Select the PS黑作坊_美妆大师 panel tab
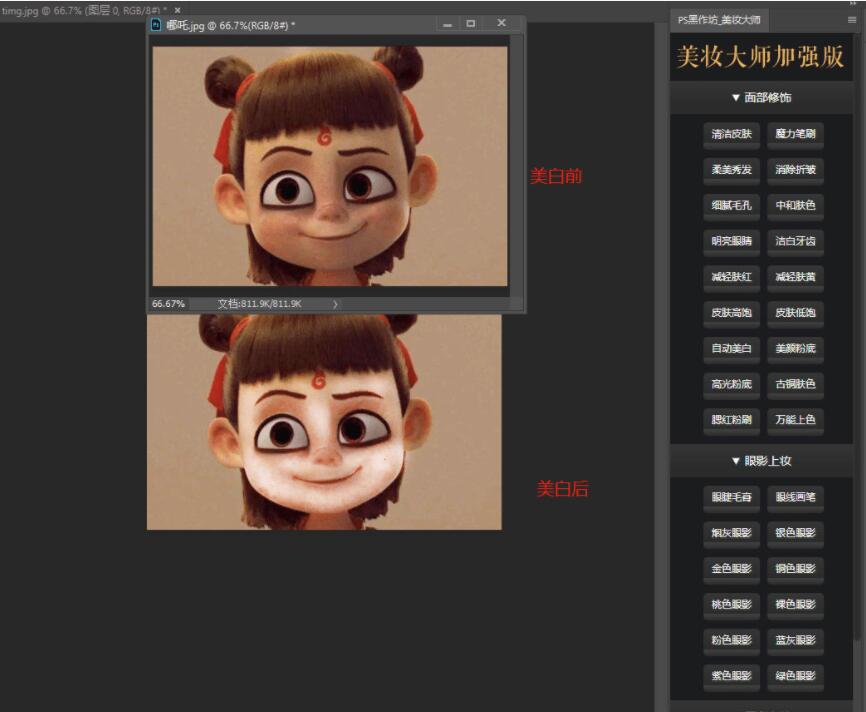The image size is (866, 712). [719, 19]
